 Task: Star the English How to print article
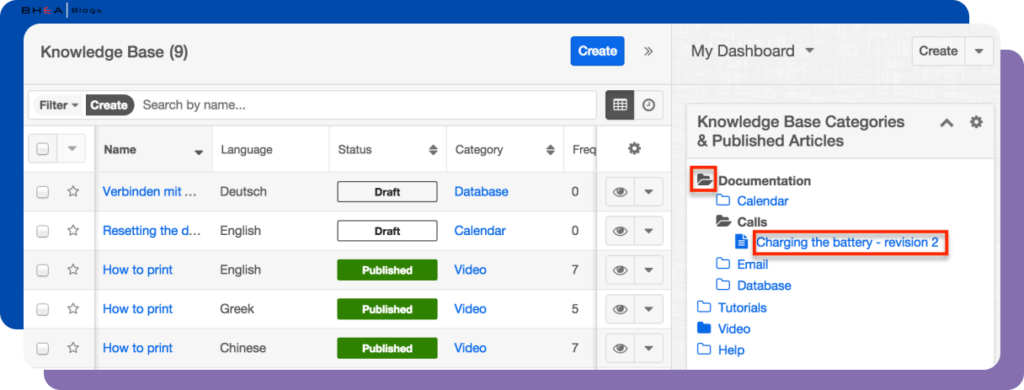(73, 270)
